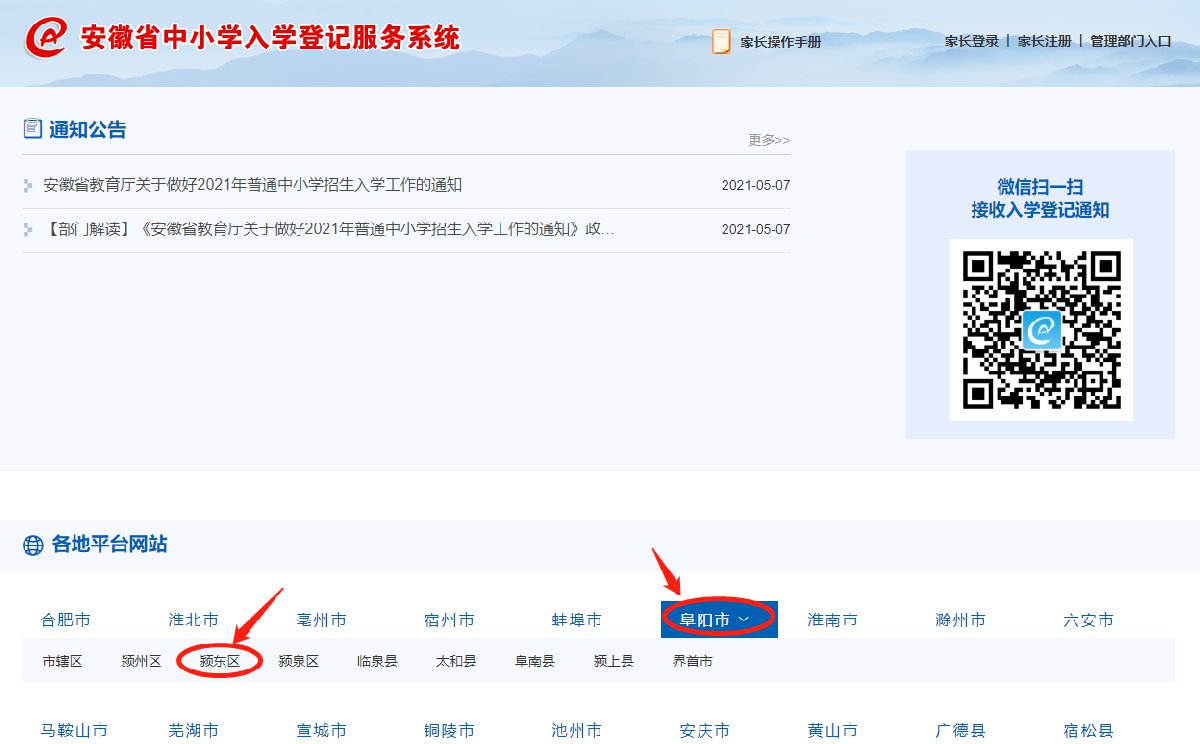Select 安庆市 platform
The height and width of the screenshot is (744, 1200).
coord(705,731)
